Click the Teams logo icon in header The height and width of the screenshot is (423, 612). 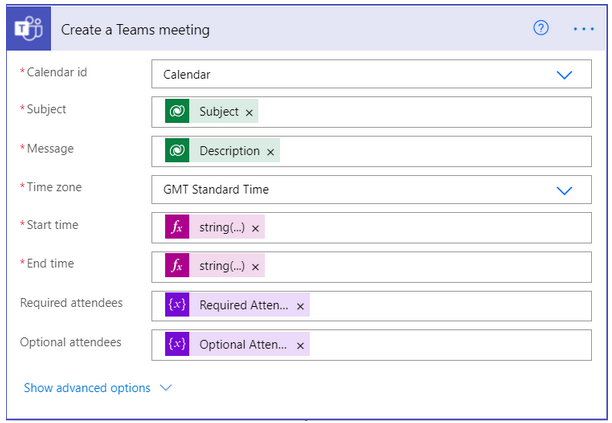[27, 29]
